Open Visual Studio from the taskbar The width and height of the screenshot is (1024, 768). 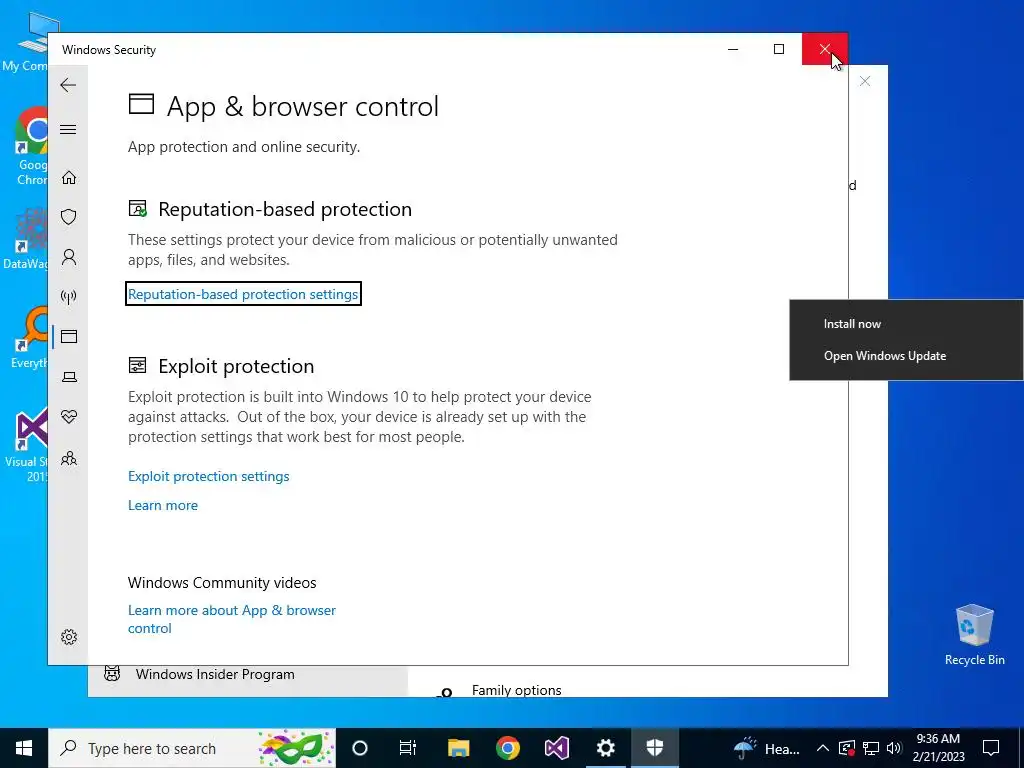557,748
